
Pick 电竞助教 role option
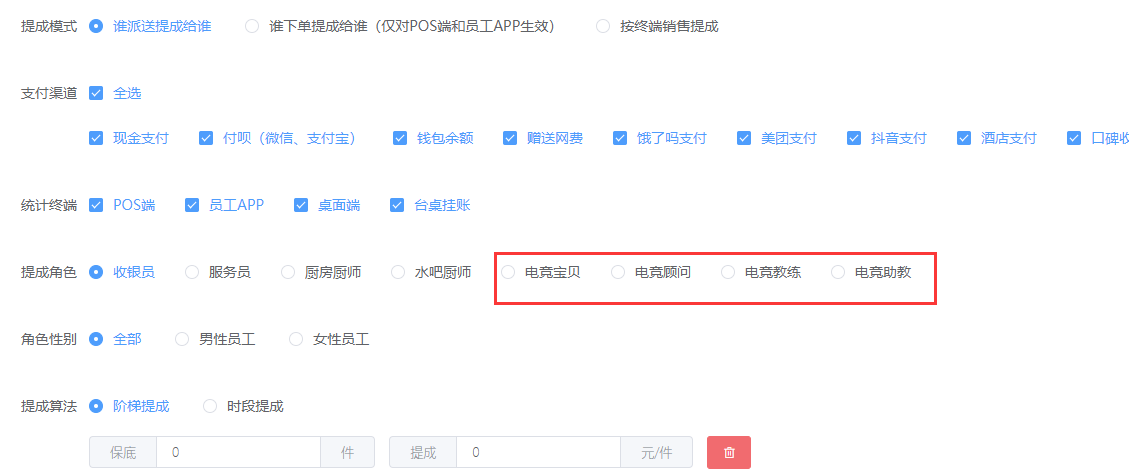838,272
